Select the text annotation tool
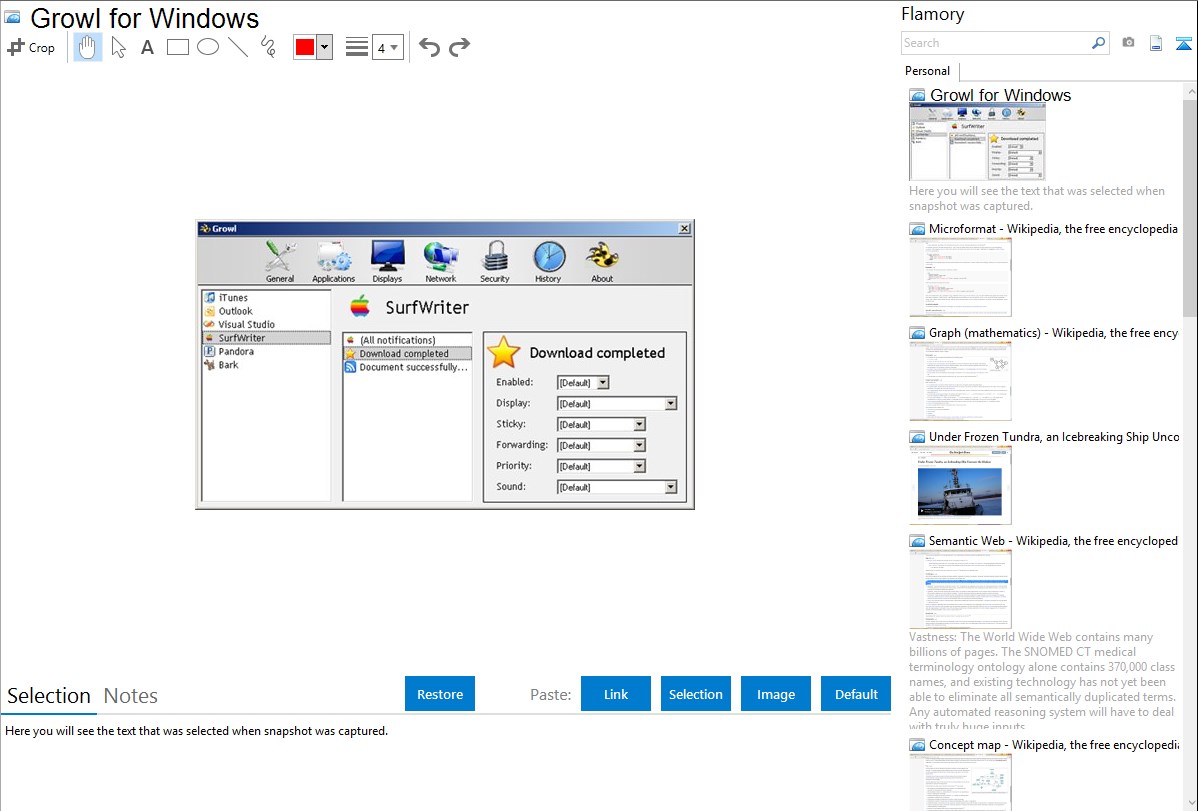This screenshot has width=1198, height=811. click(x=147, y=47)
